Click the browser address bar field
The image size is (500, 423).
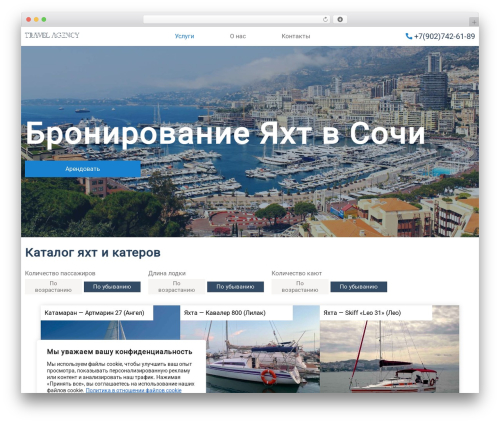click(237, 19)
